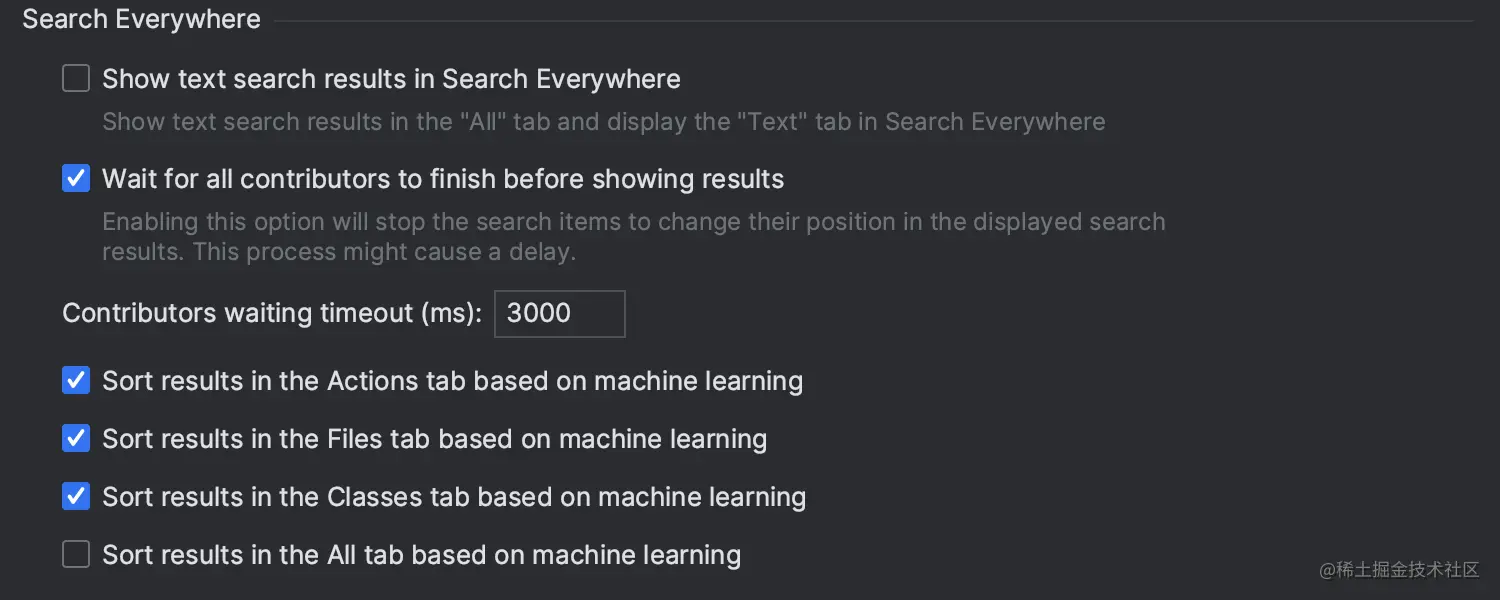The height and width of the screenshot is (600, 1500).
Task: Click the Files tab sorting option label
Action: [435, 438]
